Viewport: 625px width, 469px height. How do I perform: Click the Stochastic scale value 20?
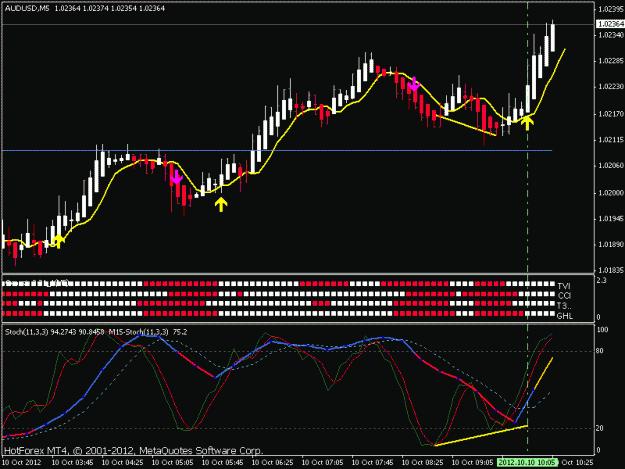tap(599, 428)
